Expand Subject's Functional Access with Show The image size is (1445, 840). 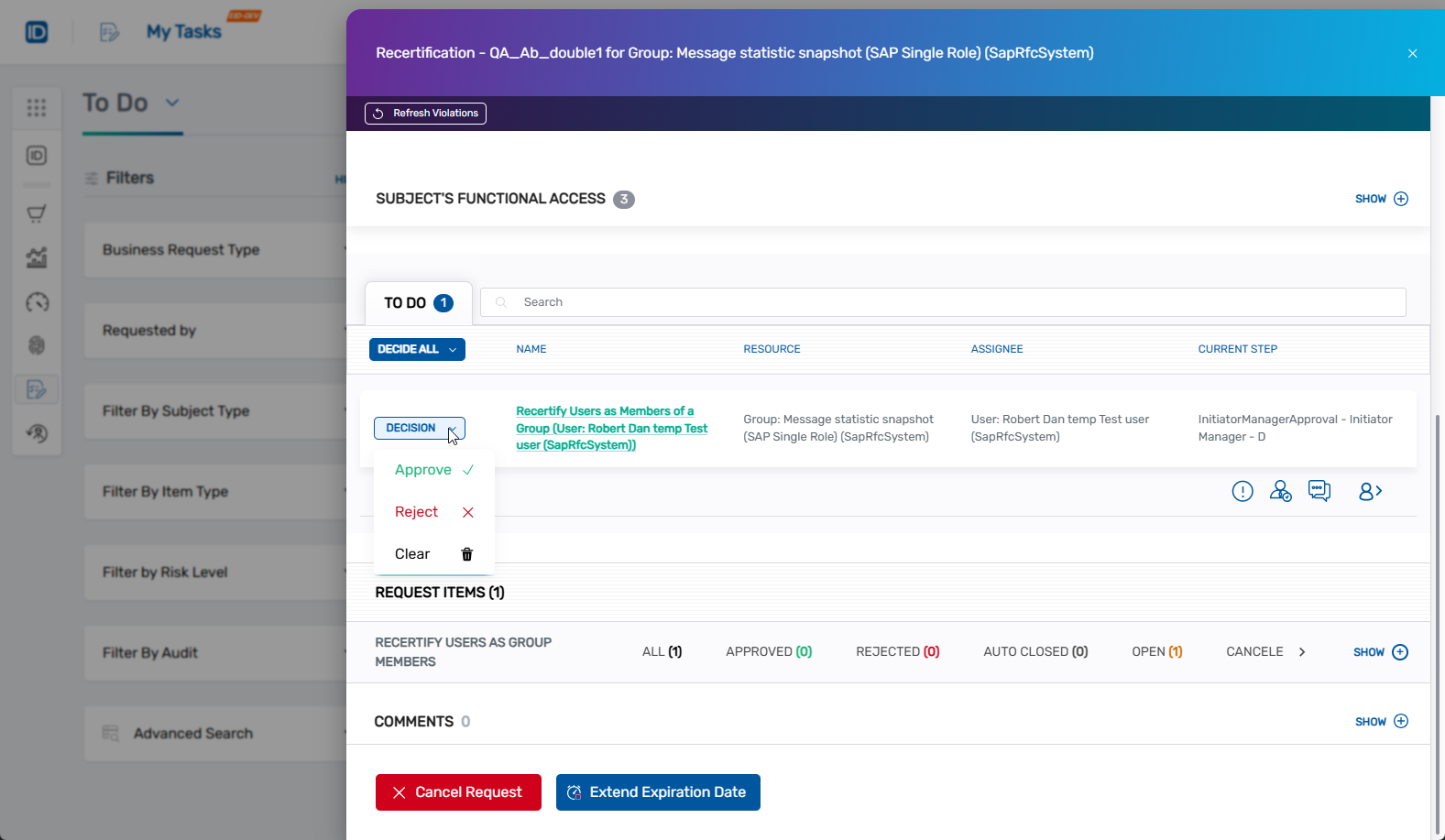point(1381,199)
